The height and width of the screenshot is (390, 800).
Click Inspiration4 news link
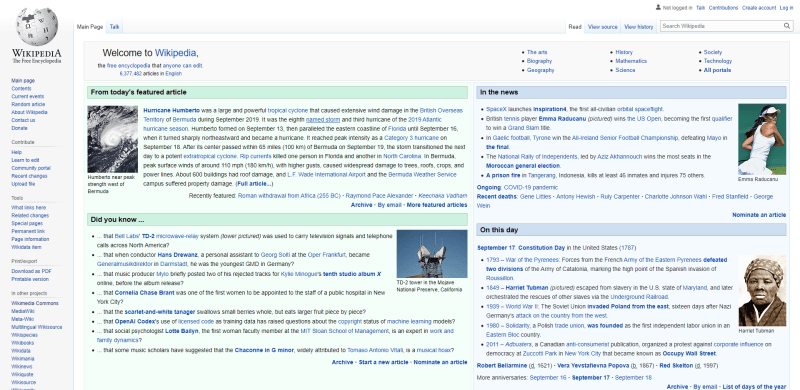pyautogui.click(x=549, y=109)
